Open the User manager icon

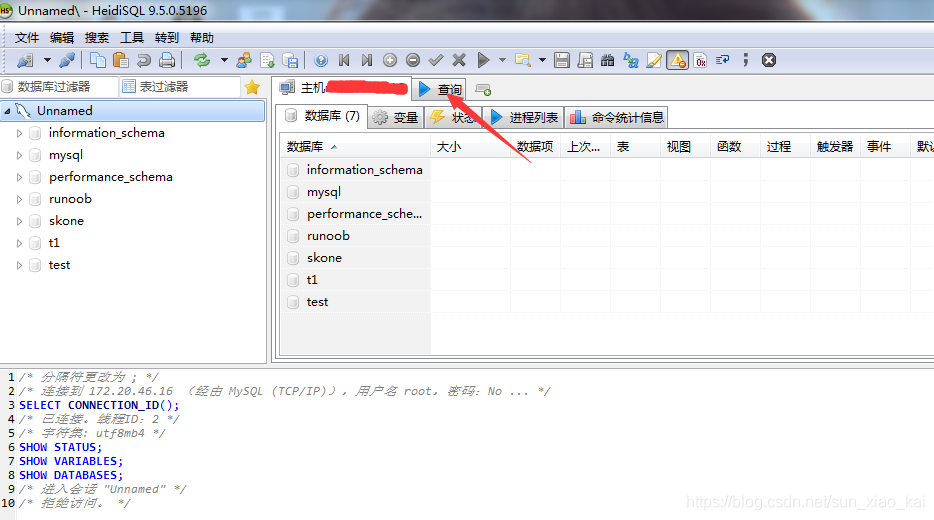(244, 60)
